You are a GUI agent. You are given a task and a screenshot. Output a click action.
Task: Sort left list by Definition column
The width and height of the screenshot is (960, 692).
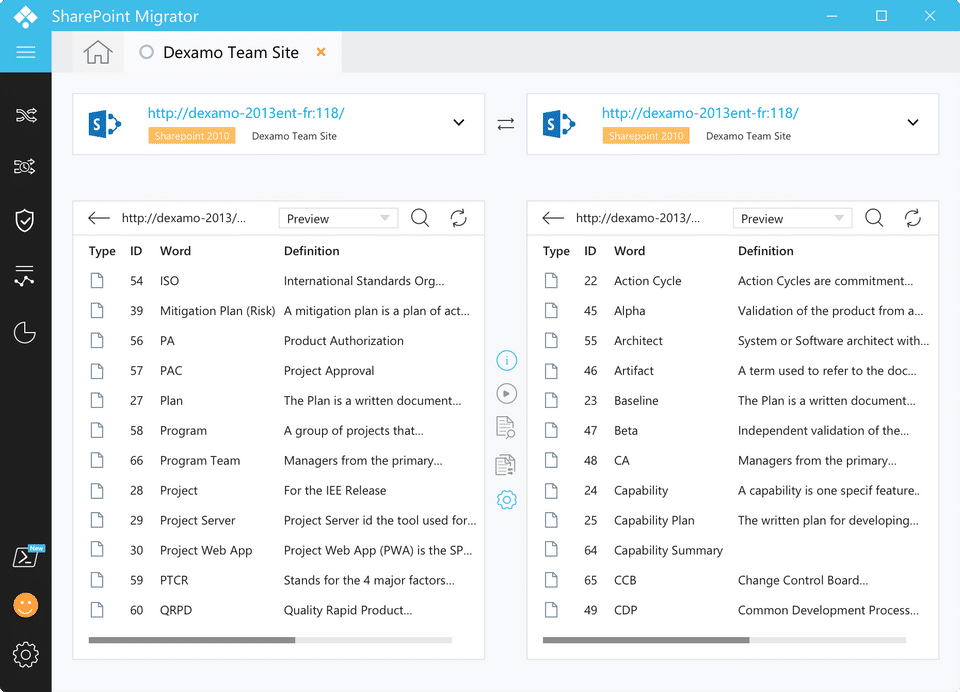point(312,251)
